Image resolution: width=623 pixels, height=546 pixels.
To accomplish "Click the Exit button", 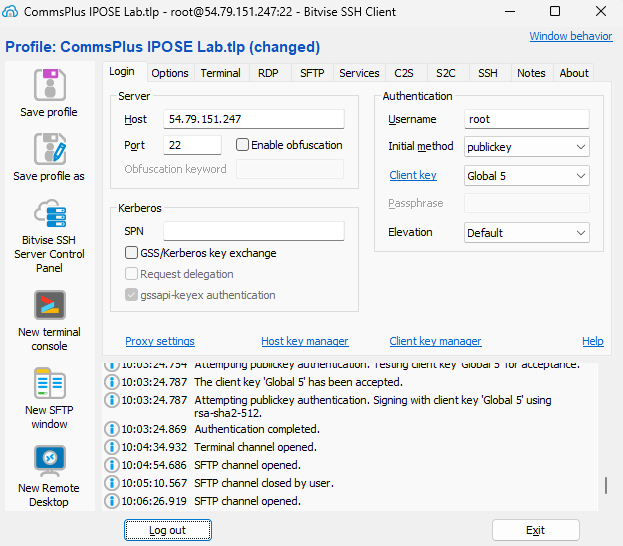I will (x=536, y=530).
